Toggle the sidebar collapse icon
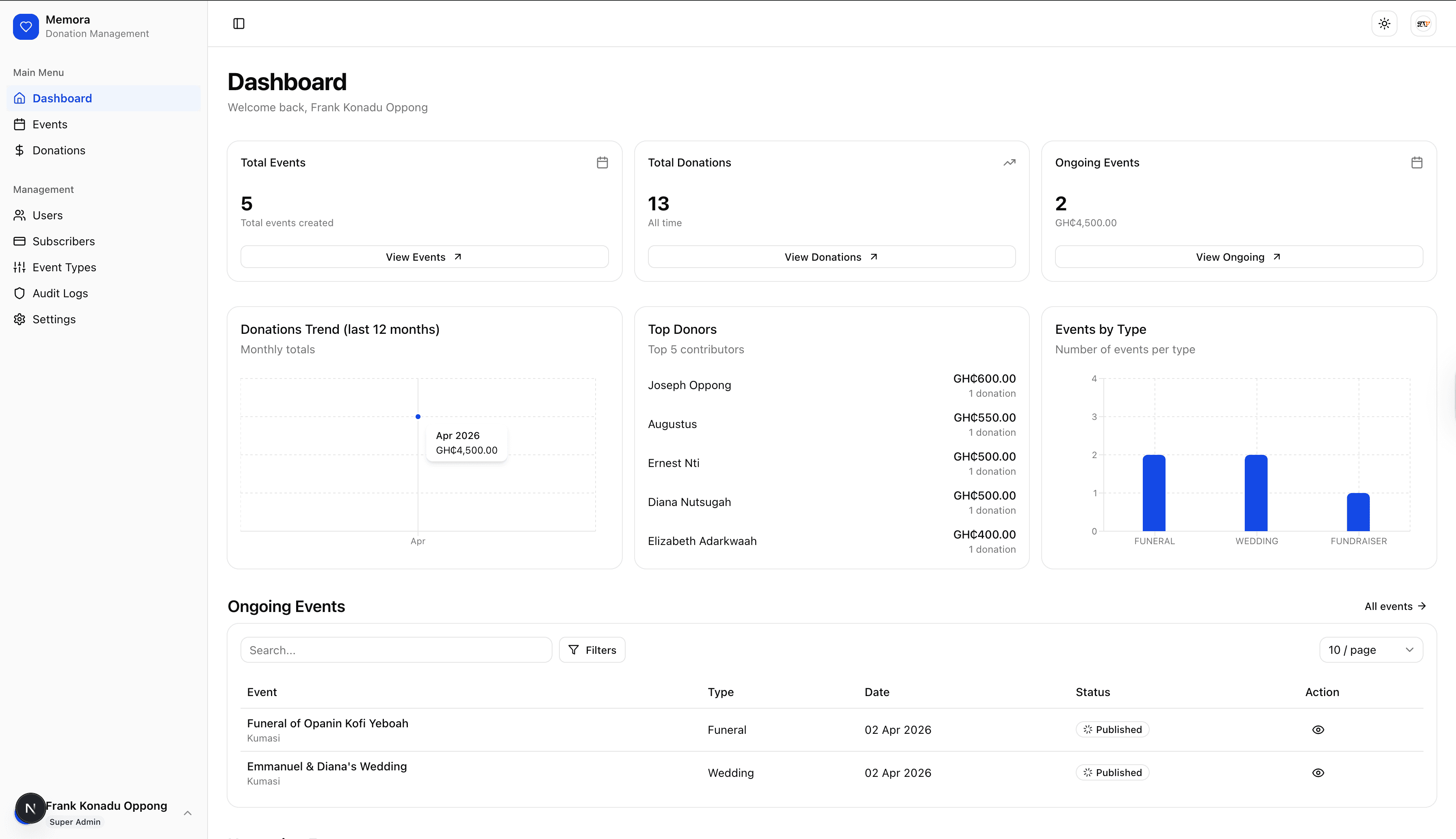Viewport: 1456px width, 839px height. click(238, 24)
